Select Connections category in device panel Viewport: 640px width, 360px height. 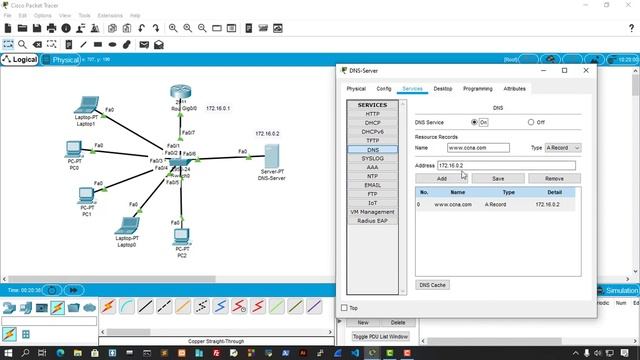point(58,307)
